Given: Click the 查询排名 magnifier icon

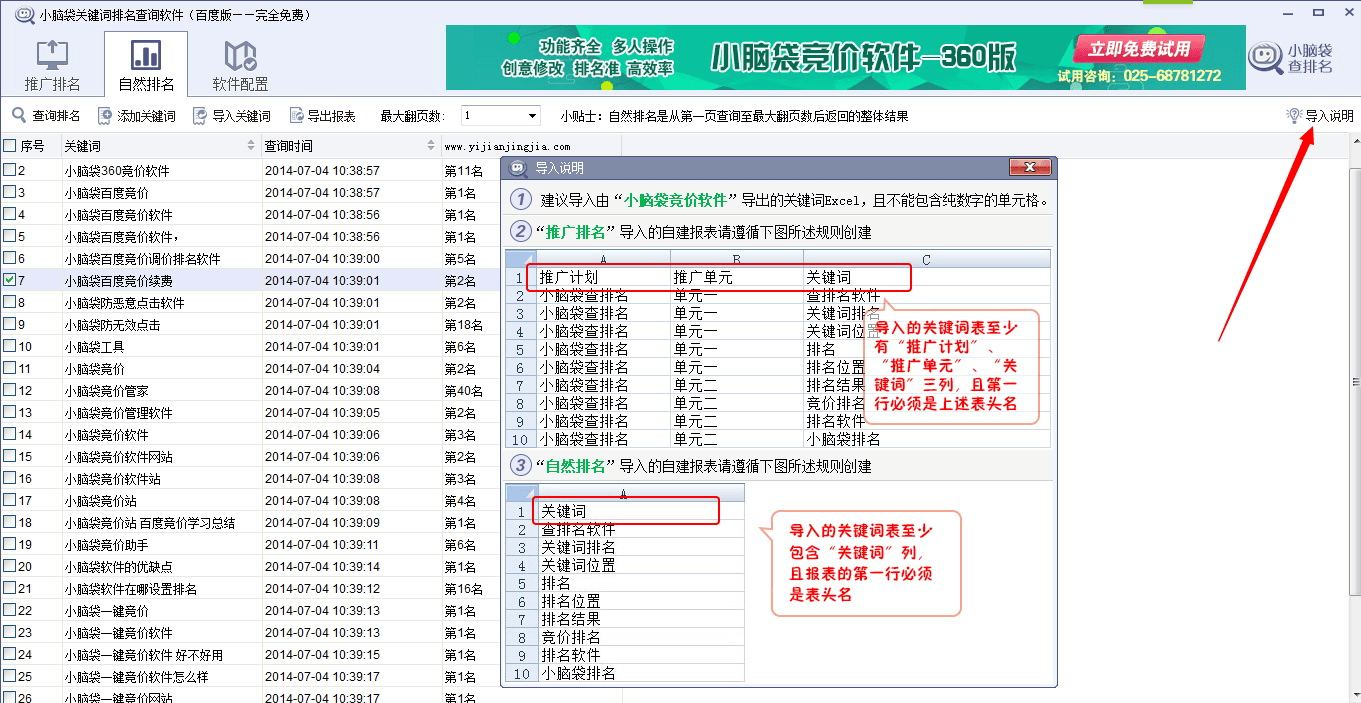Looking at the screenshot, I should coord(19,116).
